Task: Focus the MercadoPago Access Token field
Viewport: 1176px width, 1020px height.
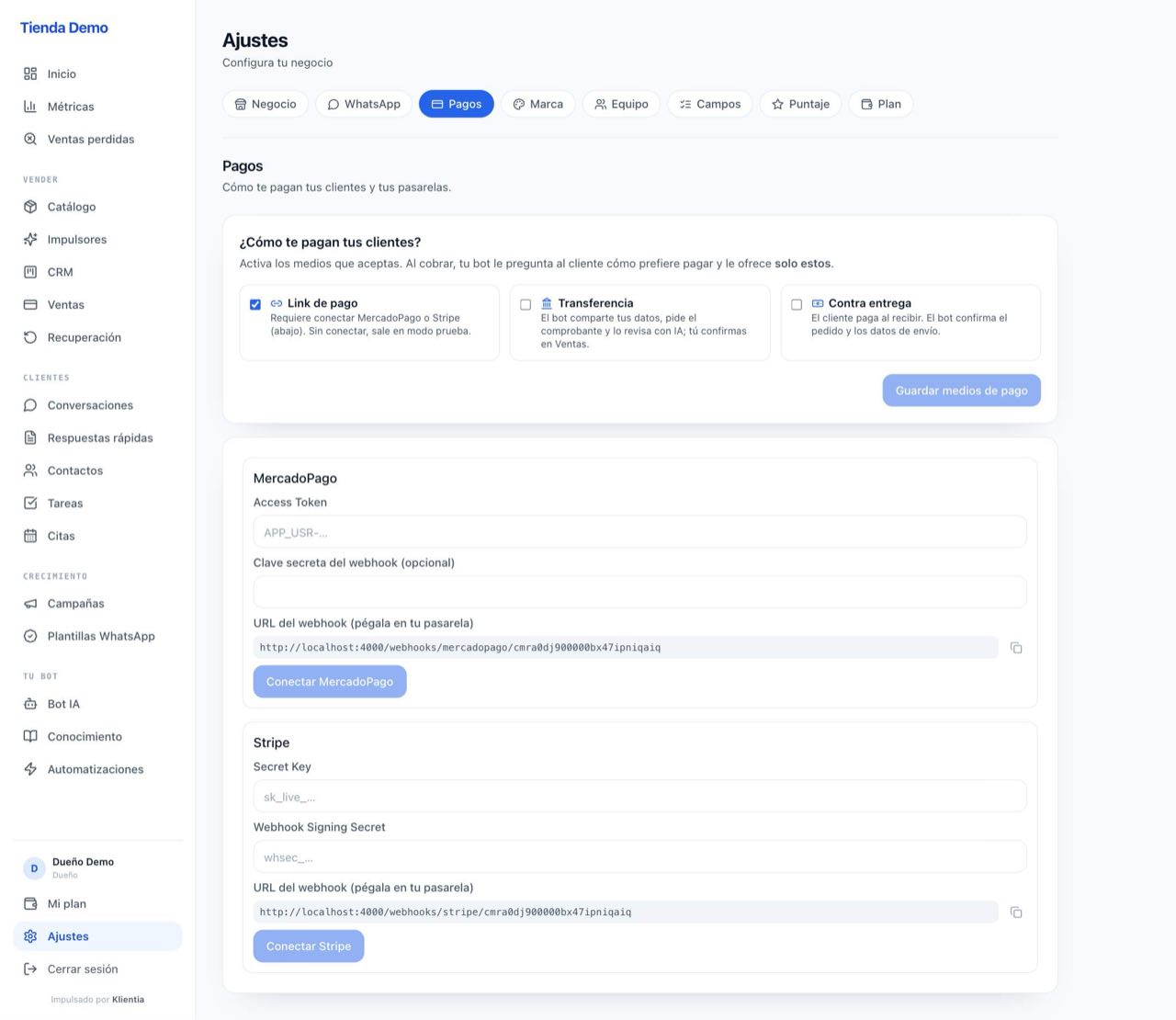Action: (x=639, y=532)
